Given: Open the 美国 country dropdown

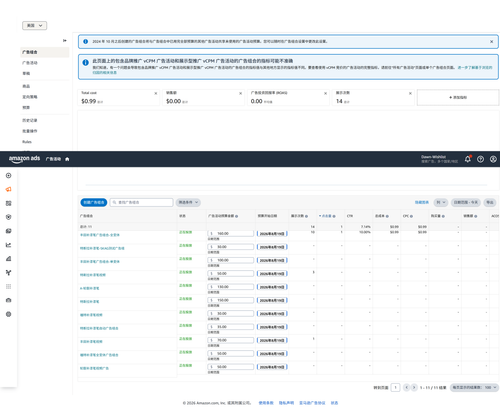Looking at the screenshot, I should pyautogui.click(x=34, y=26).
